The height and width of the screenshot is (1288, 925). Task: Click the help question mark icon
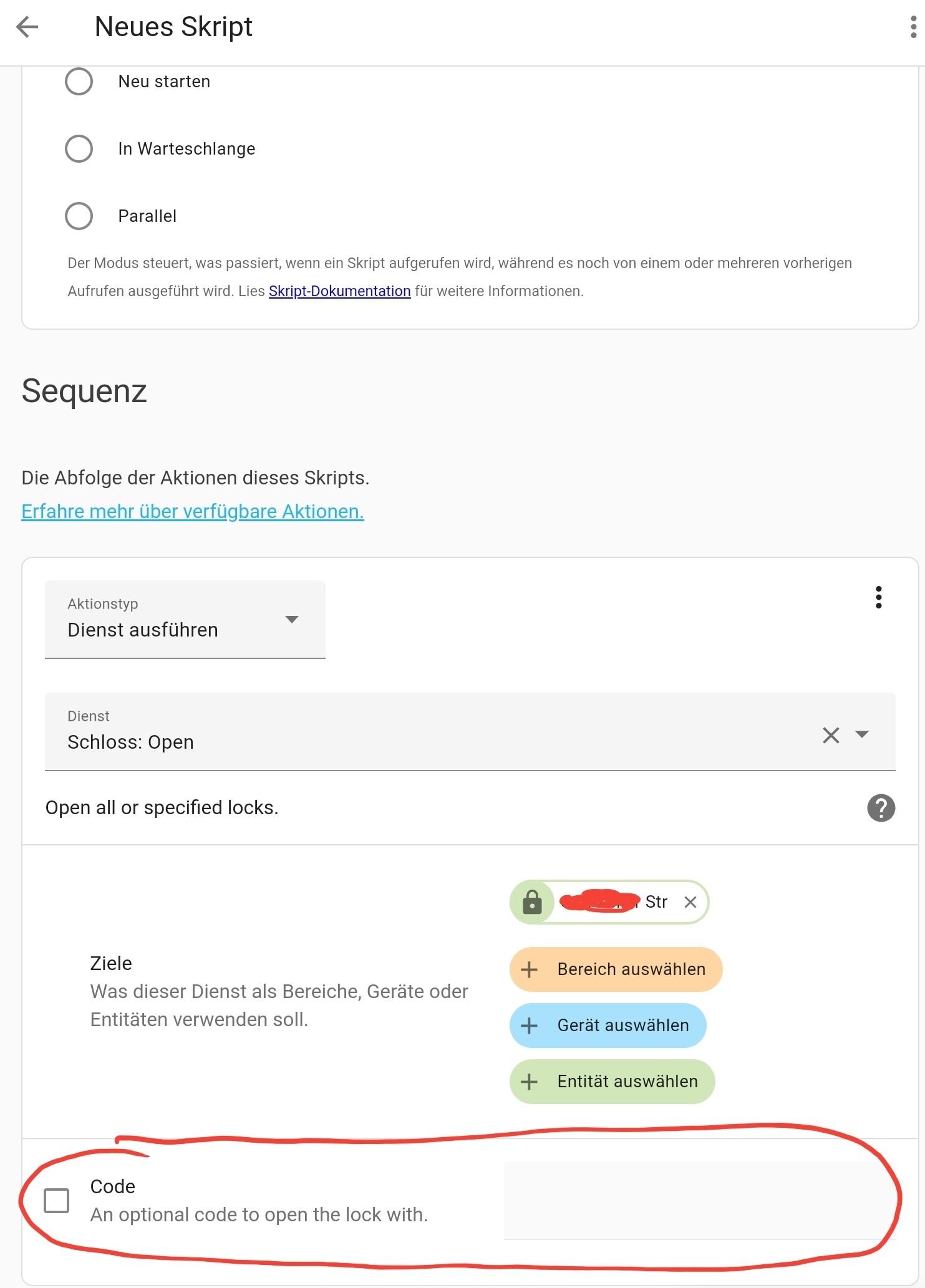[881, 808]
